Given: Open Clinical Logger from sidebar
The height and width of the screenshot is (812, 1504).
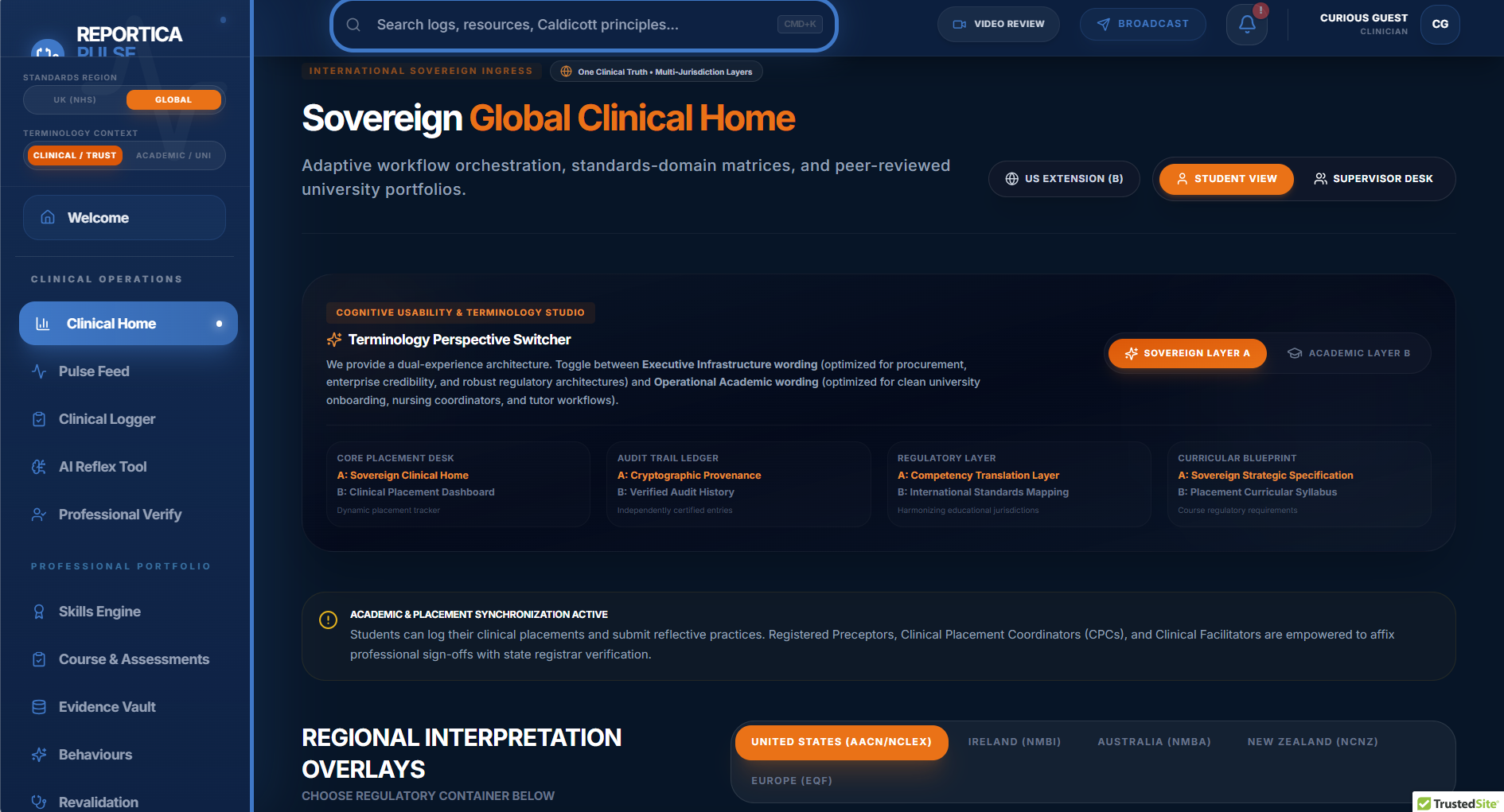Looking at the screenshot, I should tap(128, 419).
